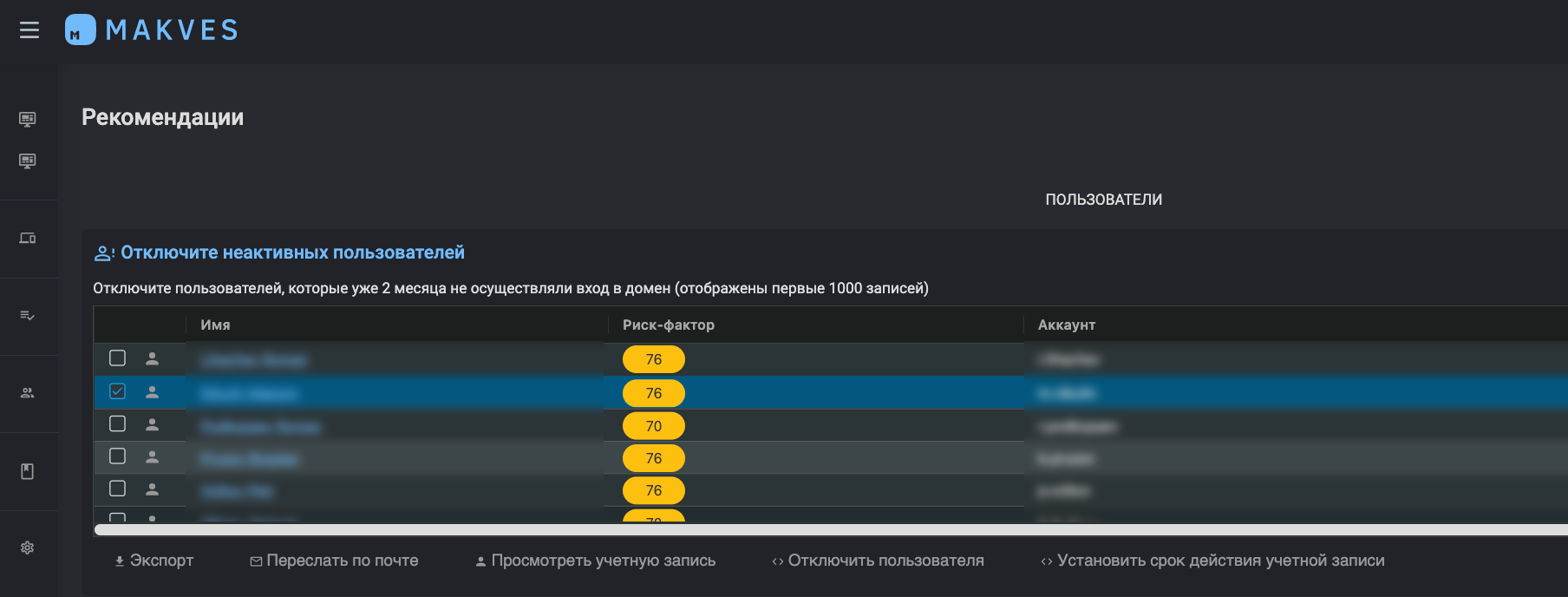Switch to the ПОЛЬЗОВАТЕЛИ tab

pyautogui.click(x=1103, y=200)
